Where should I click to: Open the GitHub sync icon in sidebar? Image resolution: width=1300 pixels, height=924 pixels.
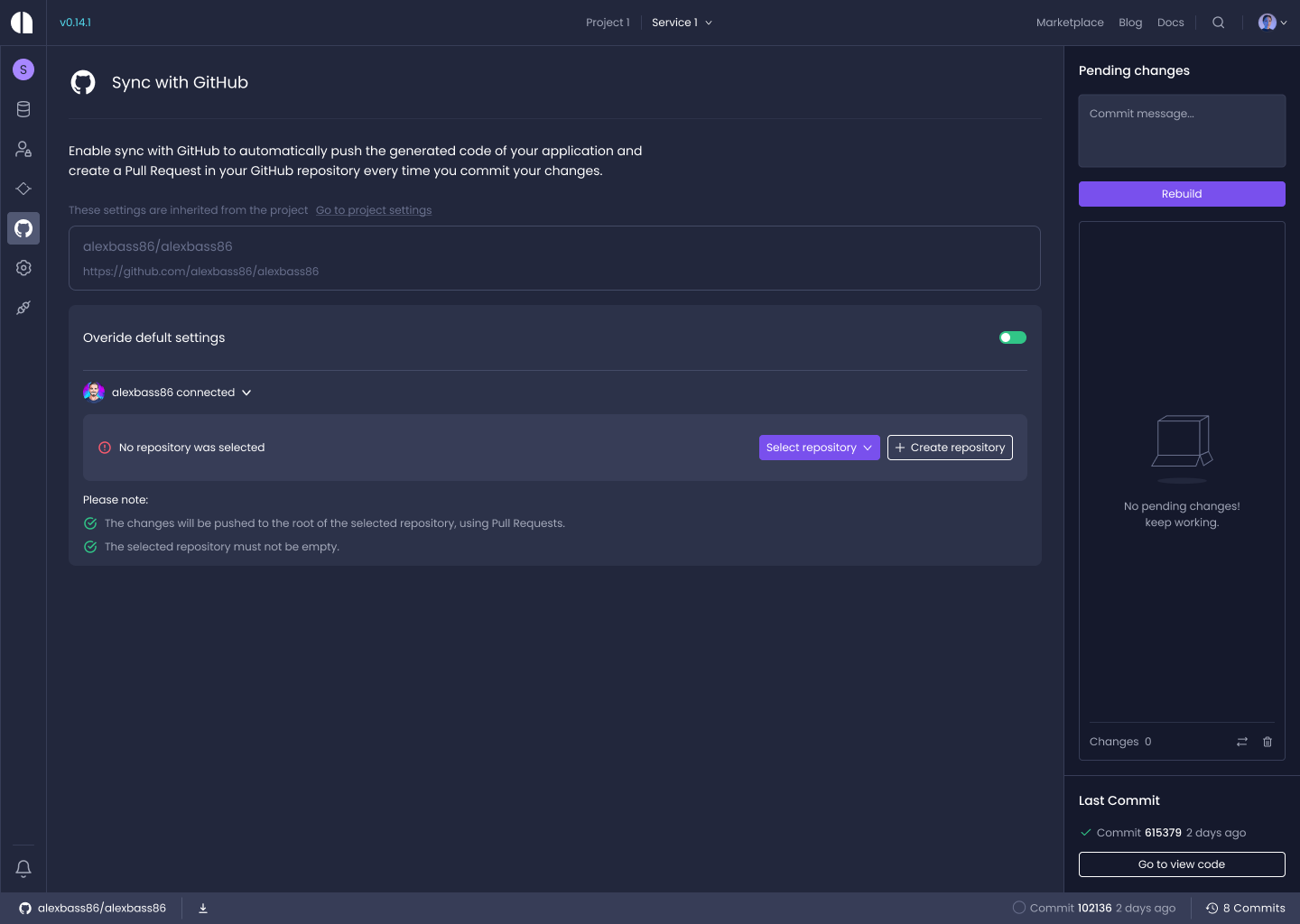[x=23, y=228]
